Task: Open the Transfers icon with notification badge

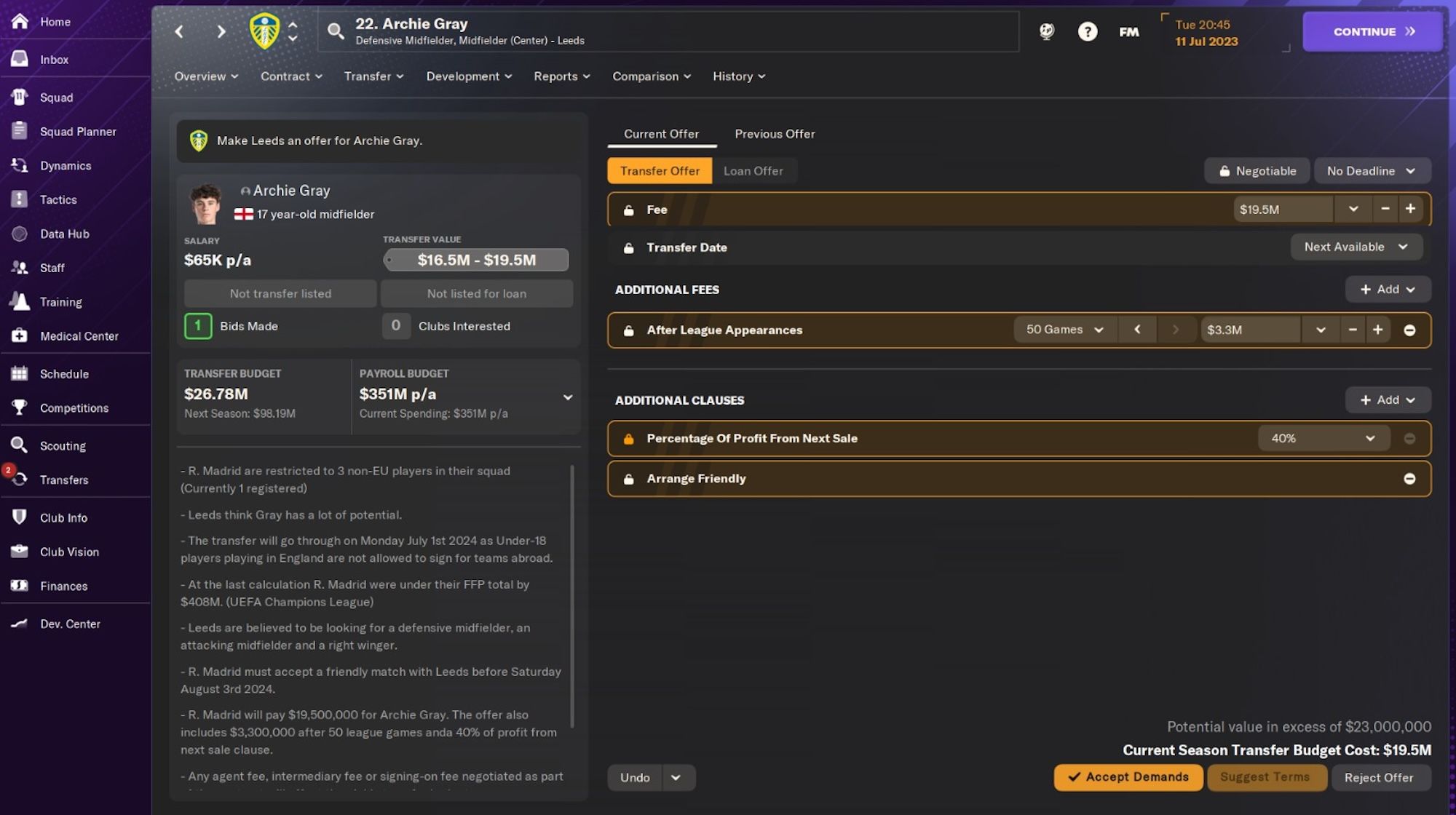Action: (x=18, y=478)
